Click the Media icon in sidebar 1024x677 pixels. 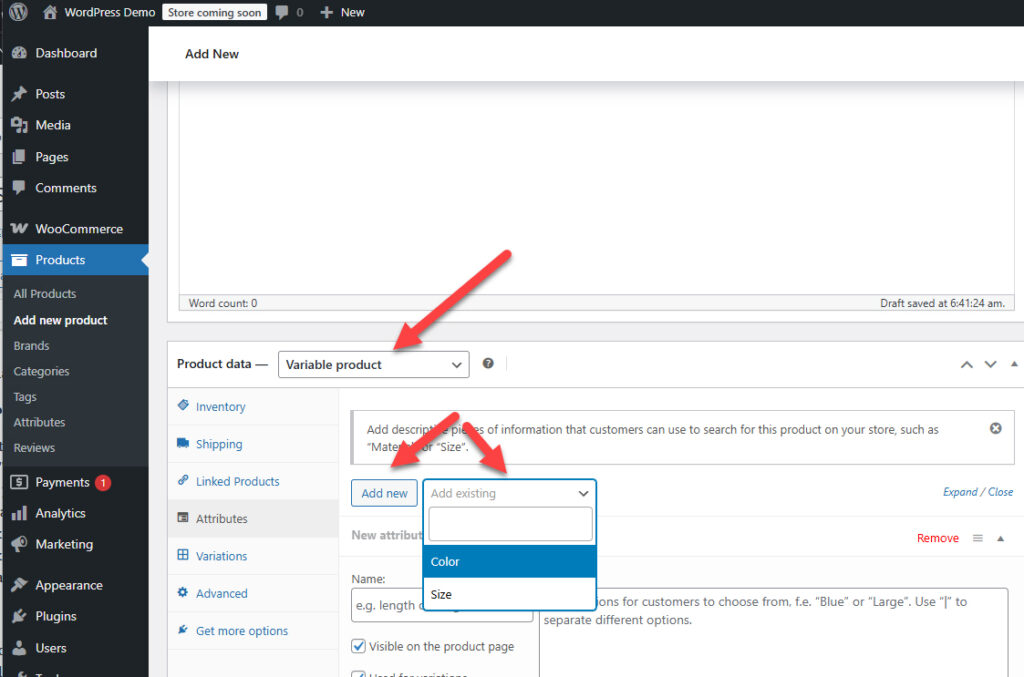(x=20, y=125)
